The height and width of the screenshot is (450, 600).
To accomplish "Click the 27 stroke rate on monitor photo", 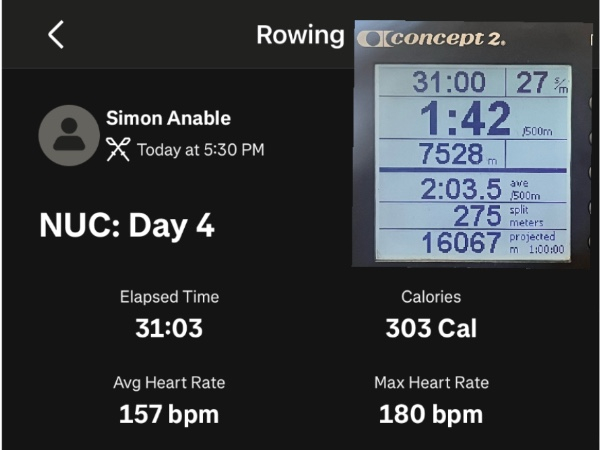I will tap(532, 82).
